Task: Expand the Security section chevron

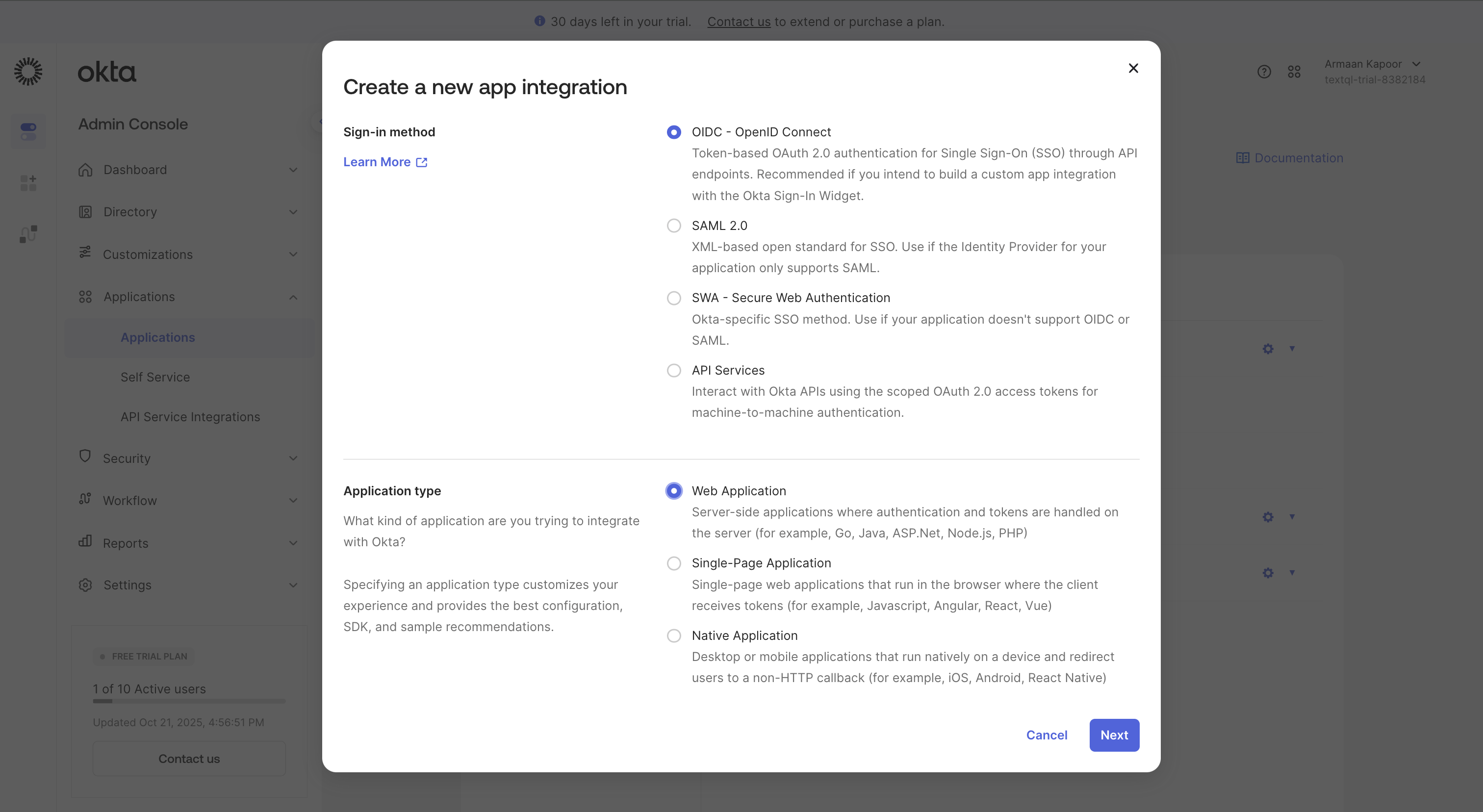Action: 293,458
